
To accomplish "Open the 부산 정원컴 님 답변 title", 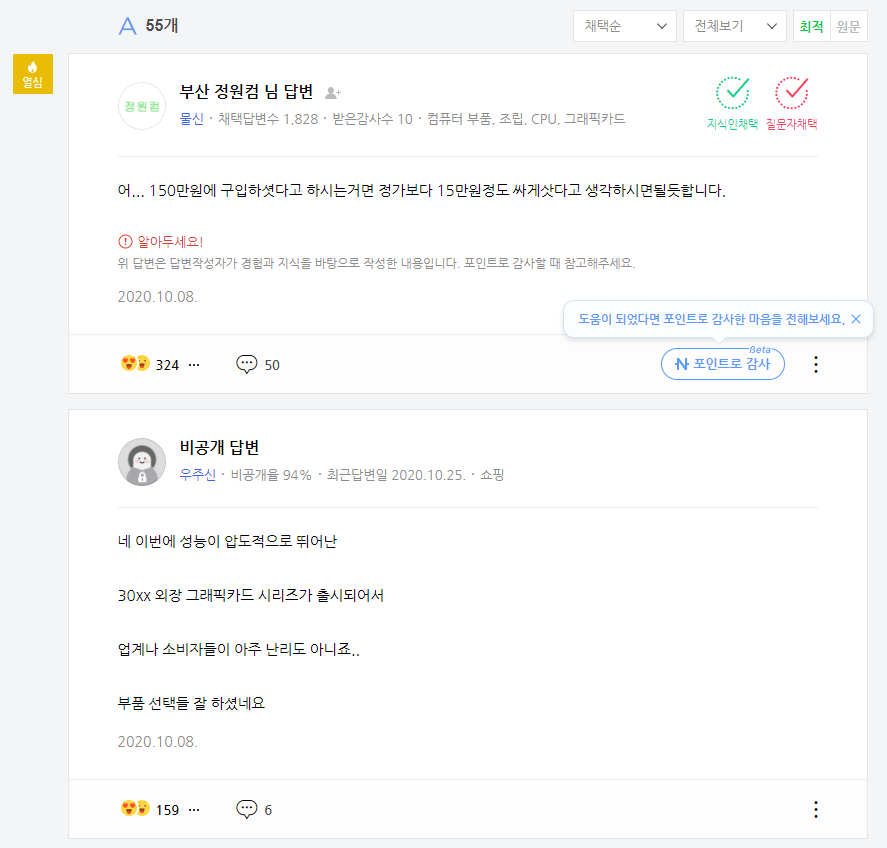I will (246, 91).
